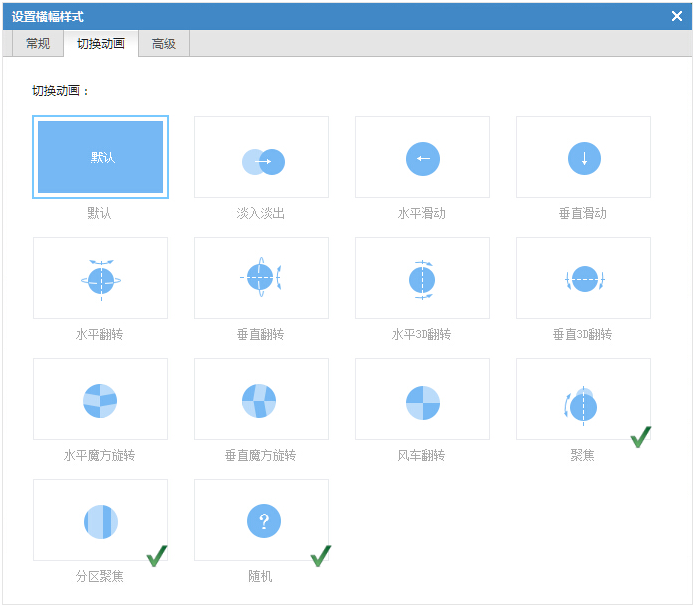Viewport: 696px width, 608px height.
Task: Select the 默认 default animation thumbnail
Action: [x=100, y=157]
